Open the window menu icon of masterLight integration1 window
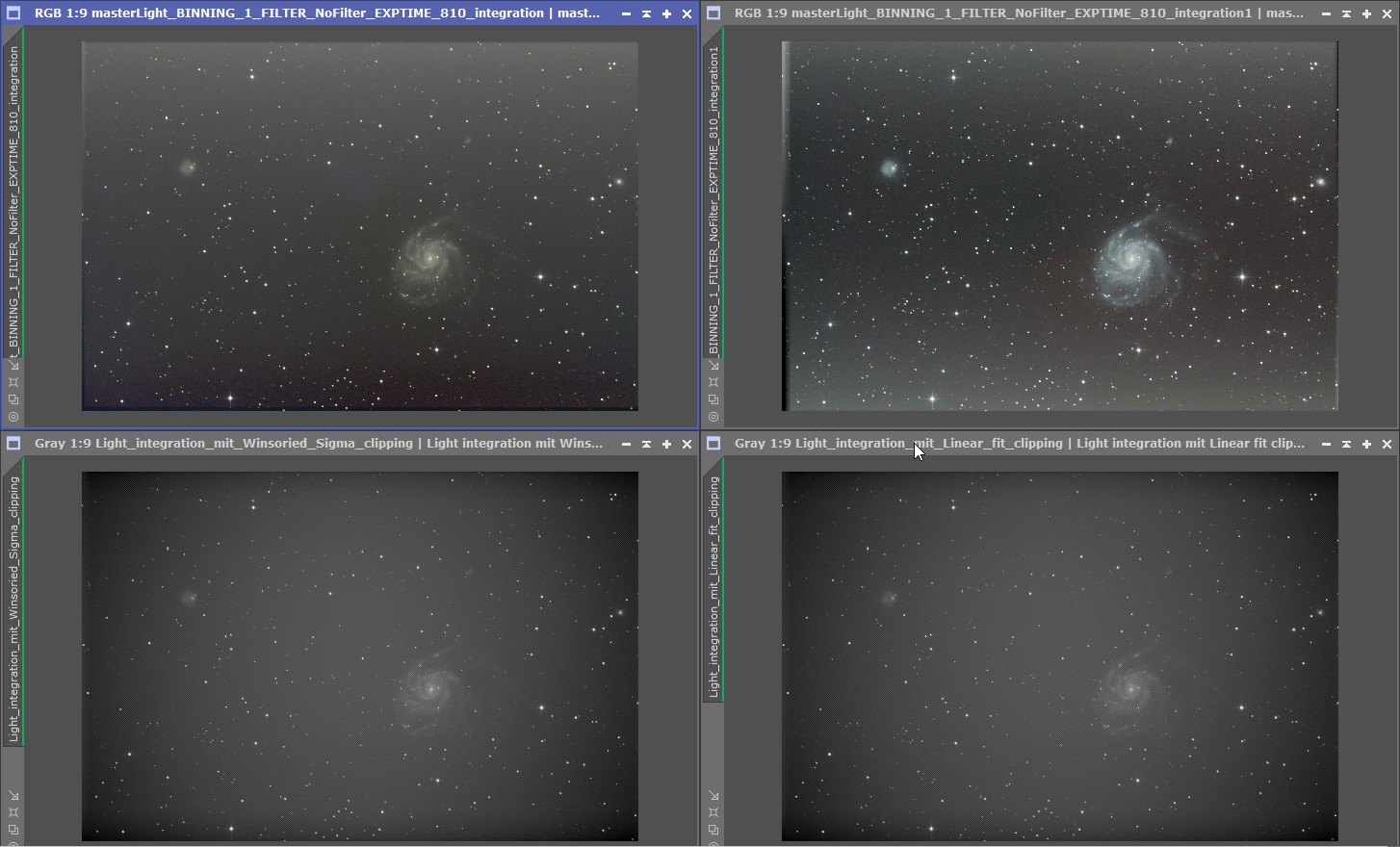The height and width of the screenshot is (847, 1400). pos(713,13)
